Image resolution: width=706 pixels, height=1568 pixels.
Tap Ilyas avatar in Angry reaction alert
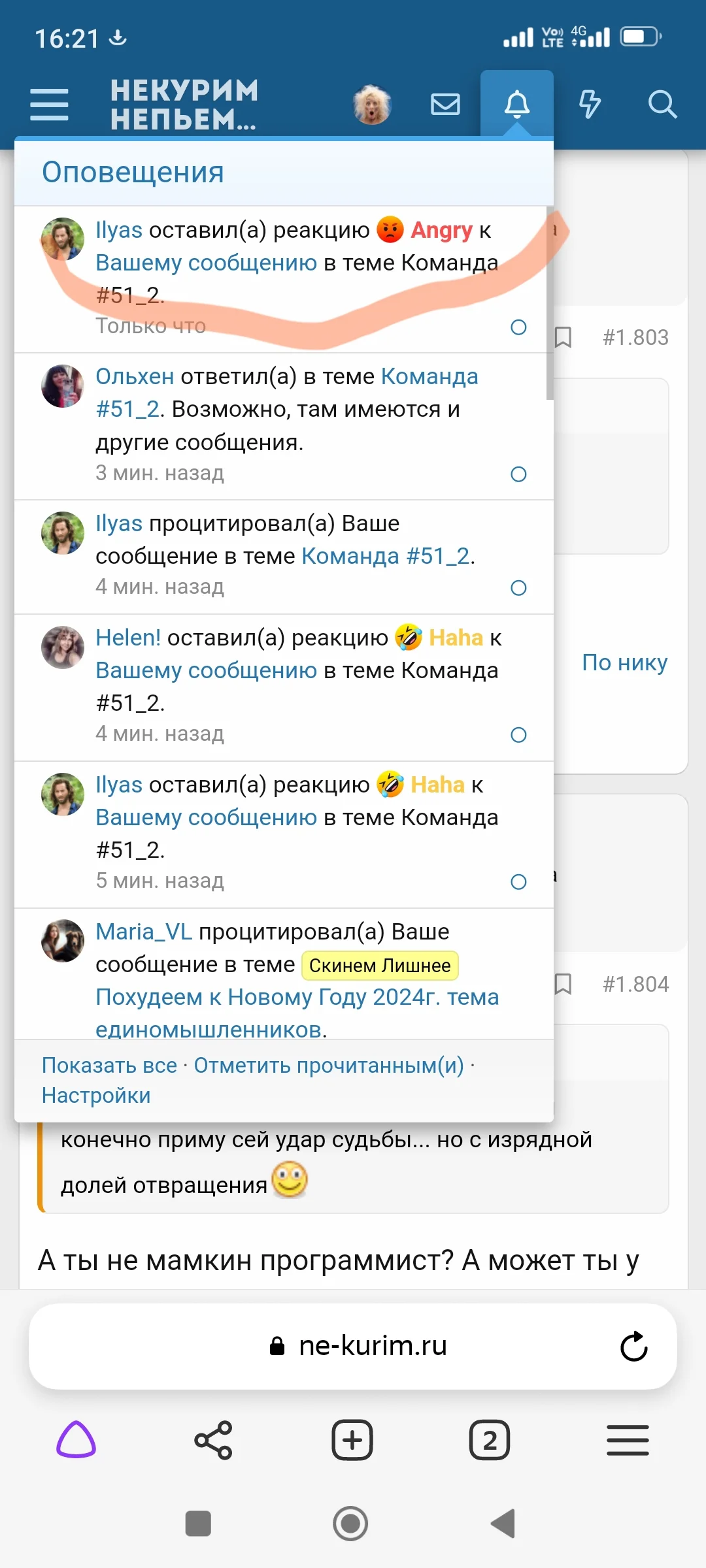click(63, 239)
